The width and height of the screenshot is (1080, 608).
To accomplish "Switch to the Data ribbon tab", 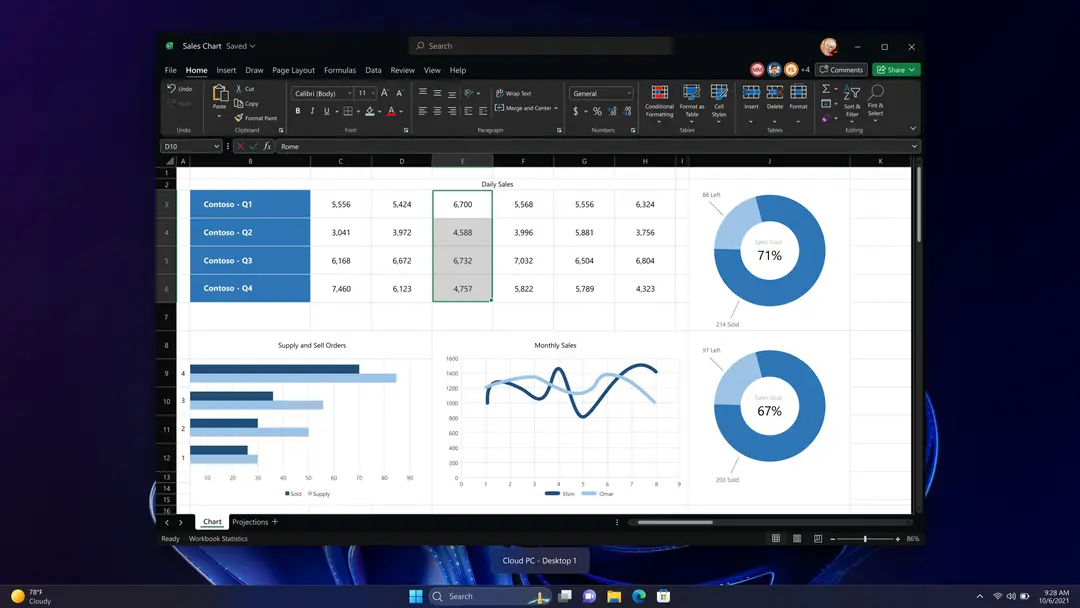I will tap(373, 70).
